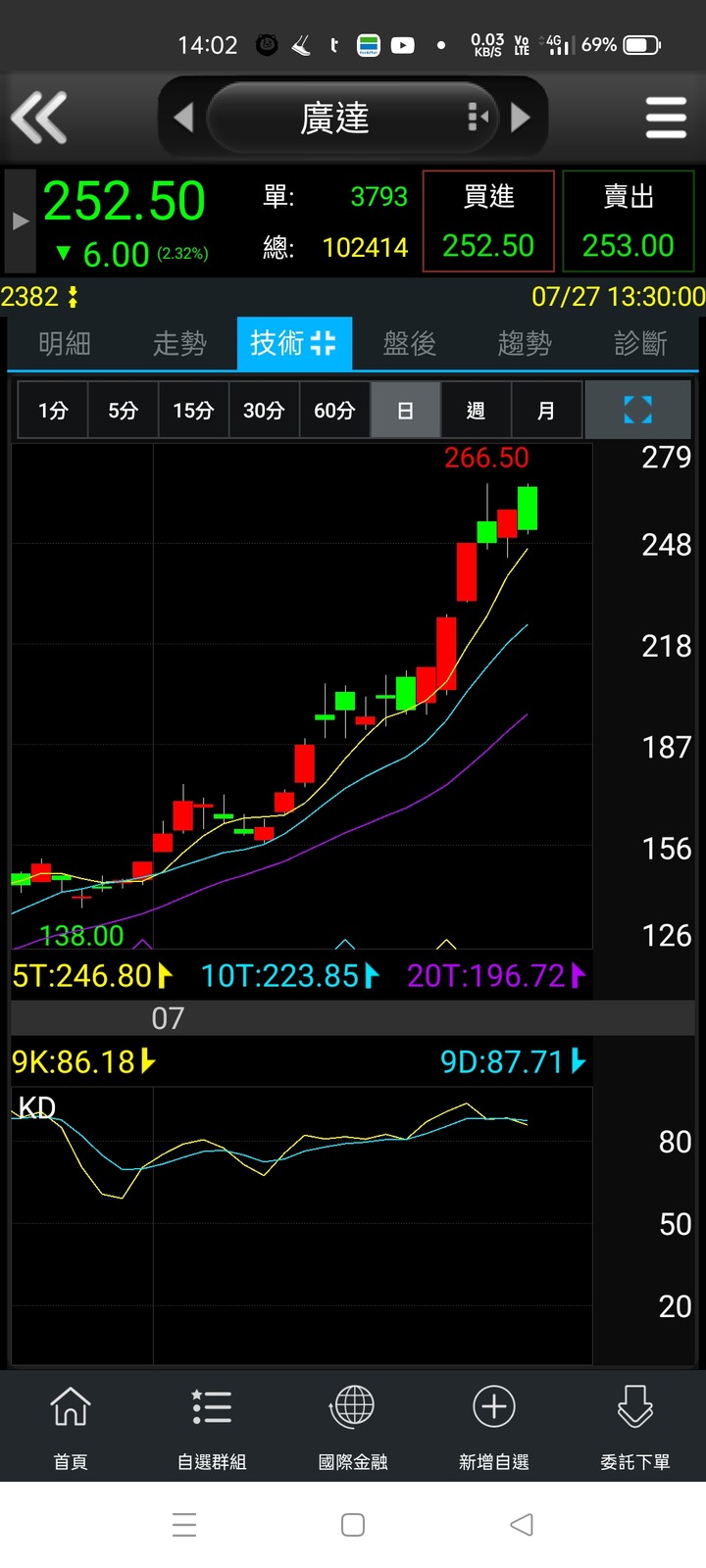The height and width of the screenshot is (1568, 706).
Task: Go to 首頁 home
Action: 71,1427
